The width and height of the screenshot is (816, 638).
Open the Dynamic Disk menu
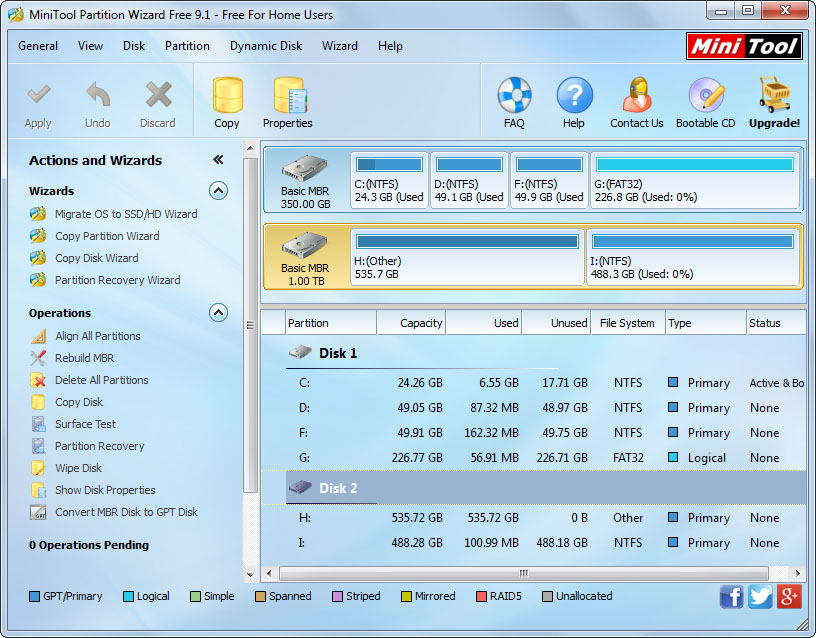[x=266, y=46]
